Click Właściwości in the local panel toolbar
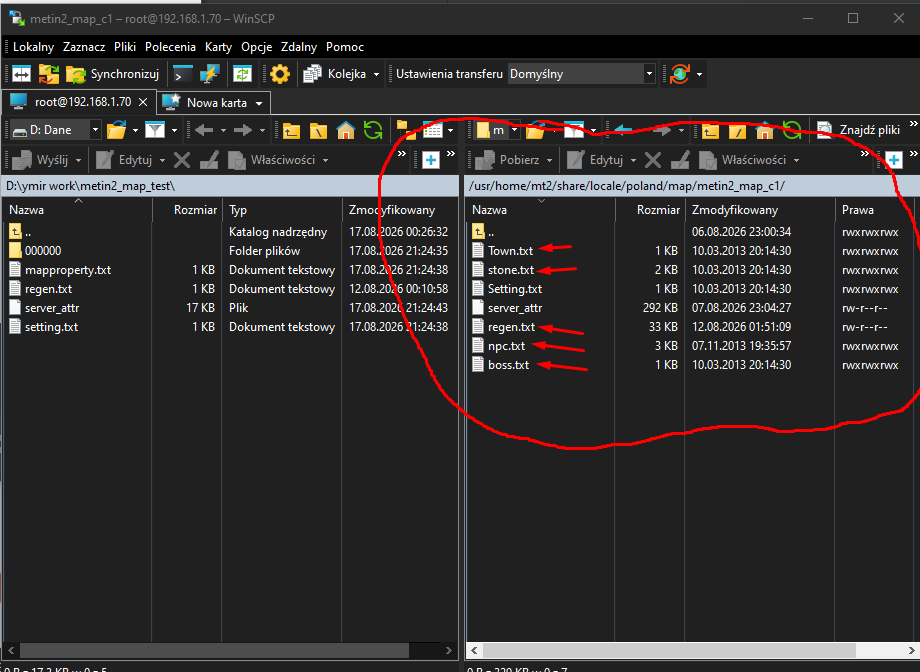This screenshot has width=920, height=672. click(x=272, y=160)
